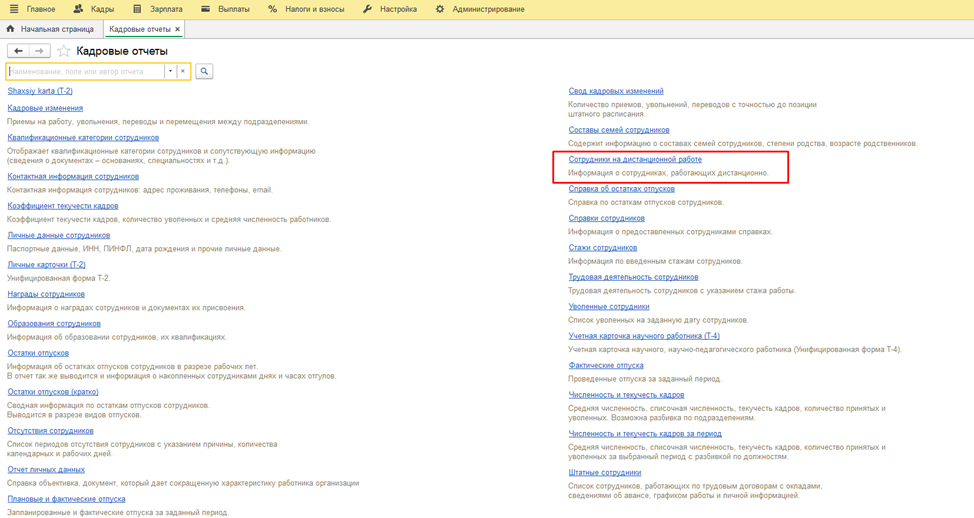Click the forward arrow navigation button
Viewport: 974px width, 518px height.
(39, 51)
